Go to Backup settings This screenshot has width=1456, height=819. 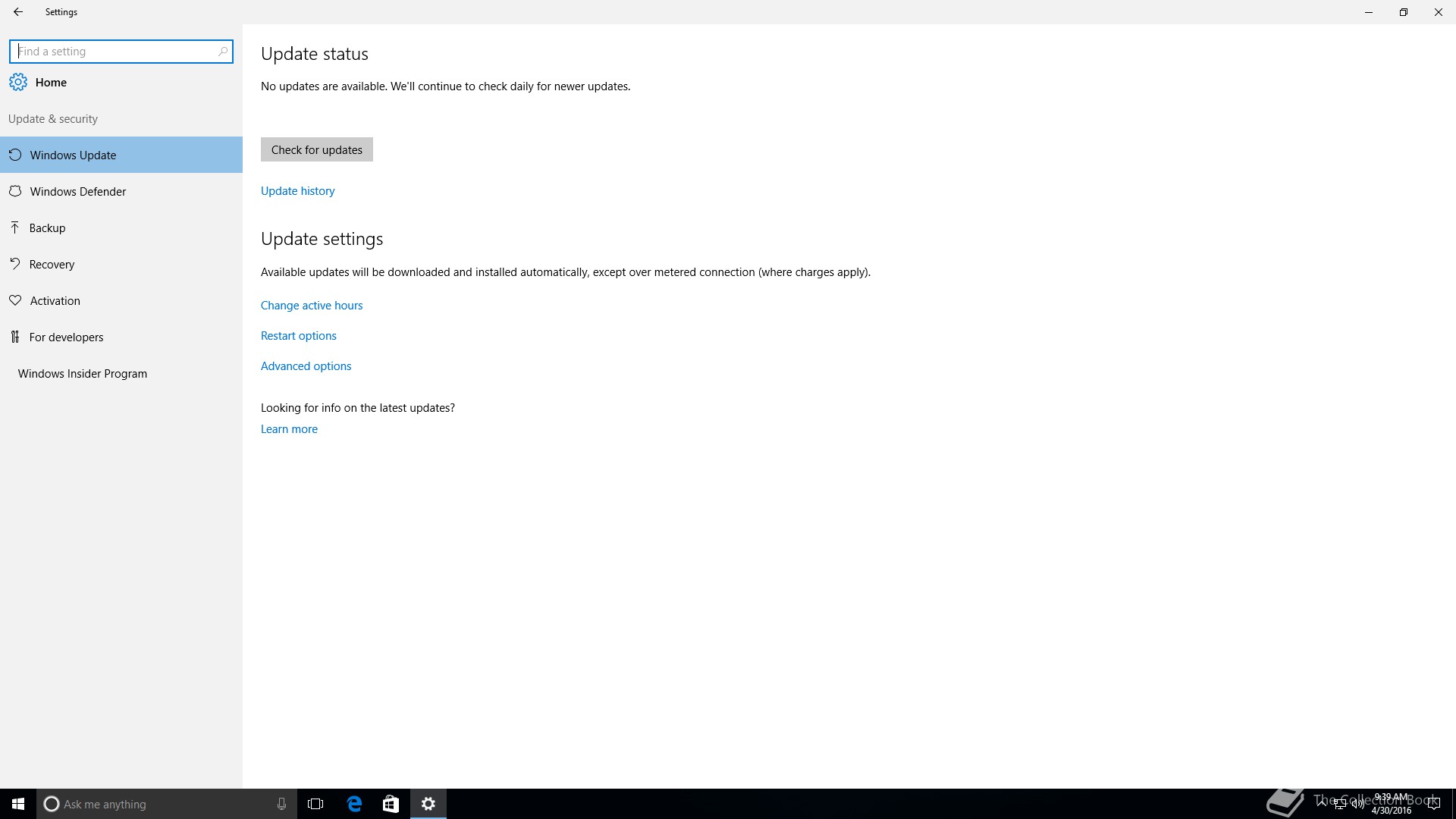pyautogui.click(x=121, y=227)
